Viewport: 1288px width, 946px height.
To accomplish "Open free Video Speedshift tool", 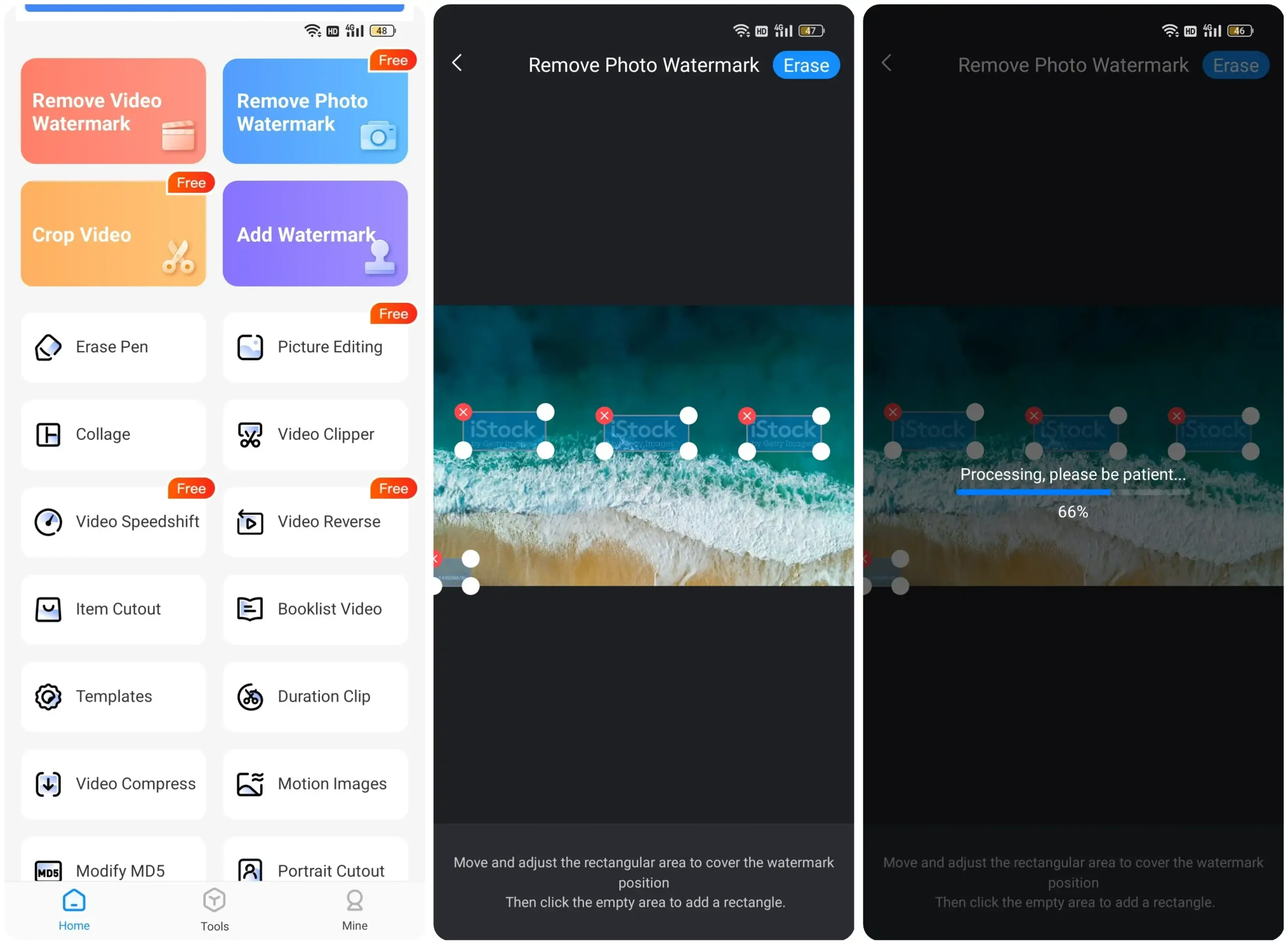I will 113,521.
